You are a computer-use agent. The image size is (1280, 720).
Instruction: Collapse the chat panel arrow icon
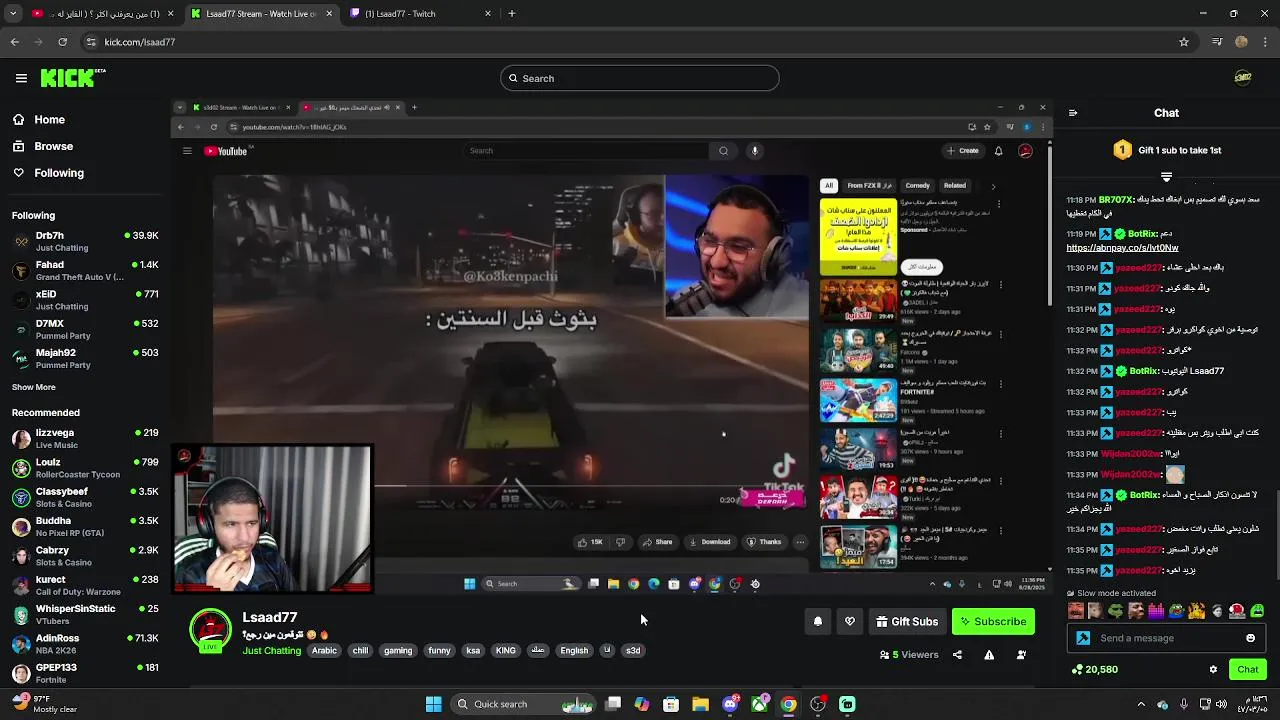[x=1073, y=113]
